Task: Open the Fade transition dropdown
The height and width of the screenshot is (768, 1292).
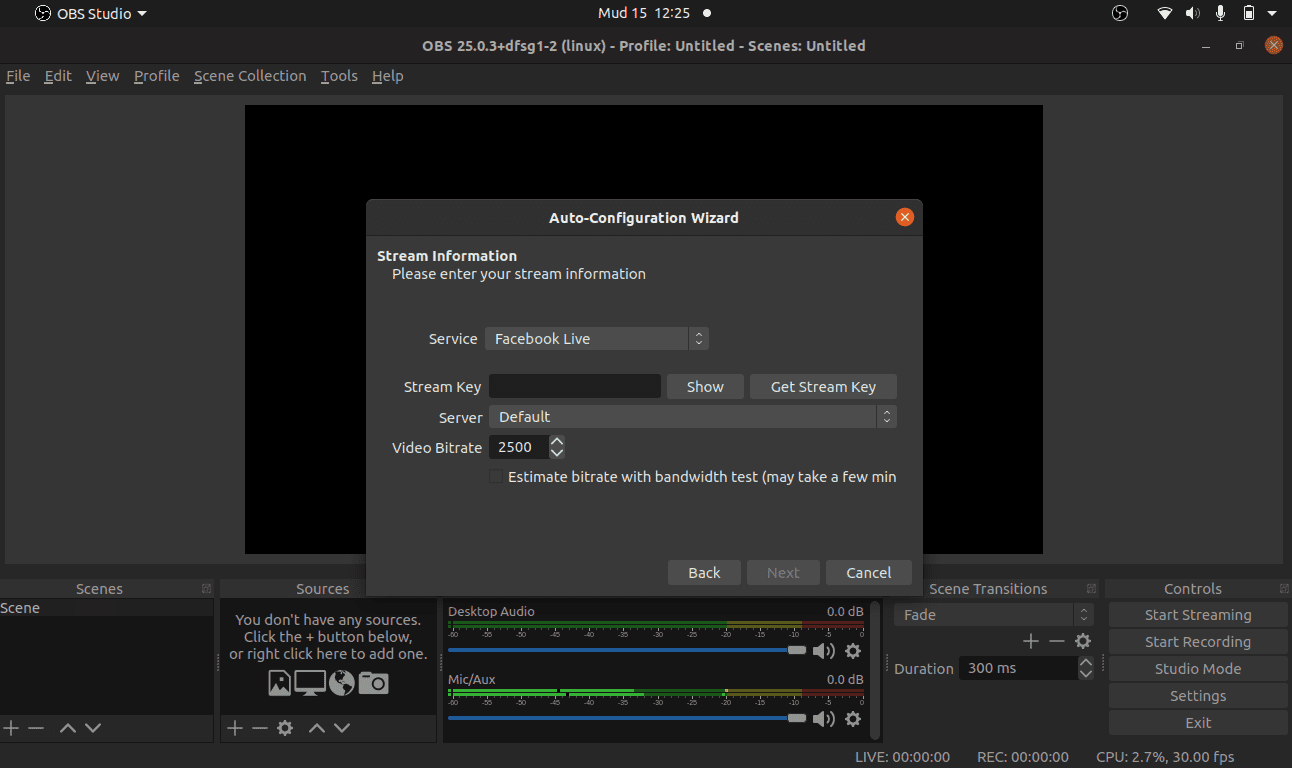Action: 994,615
